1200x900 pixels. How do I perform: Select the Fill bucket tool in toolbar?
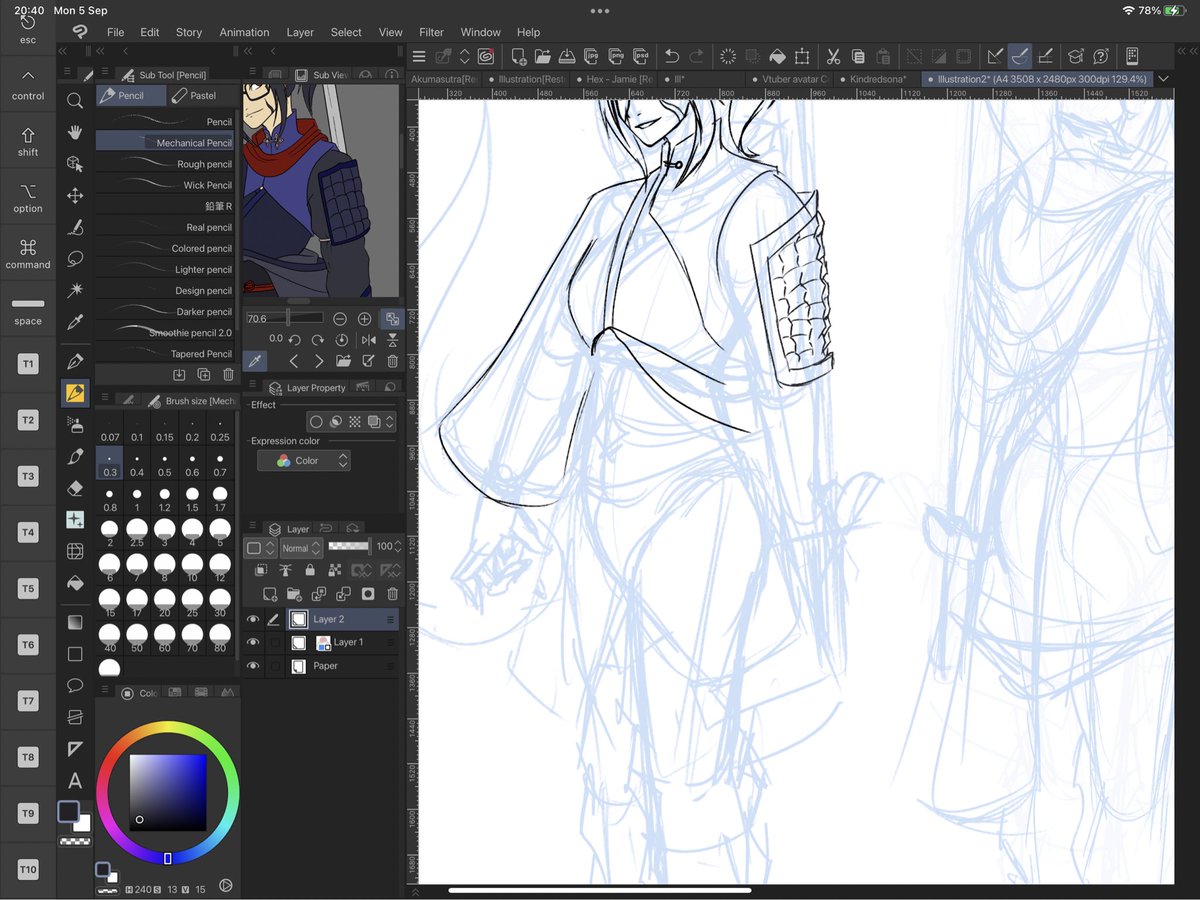(x=75, y=582)
